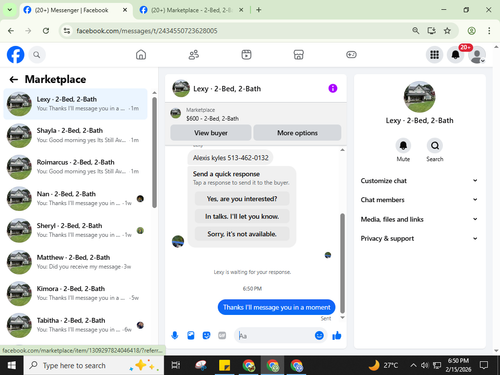Open the account profile avatar menu
The height and width of the screenshot is (375, 500).
pyautogui.click(x=477, y=55)
